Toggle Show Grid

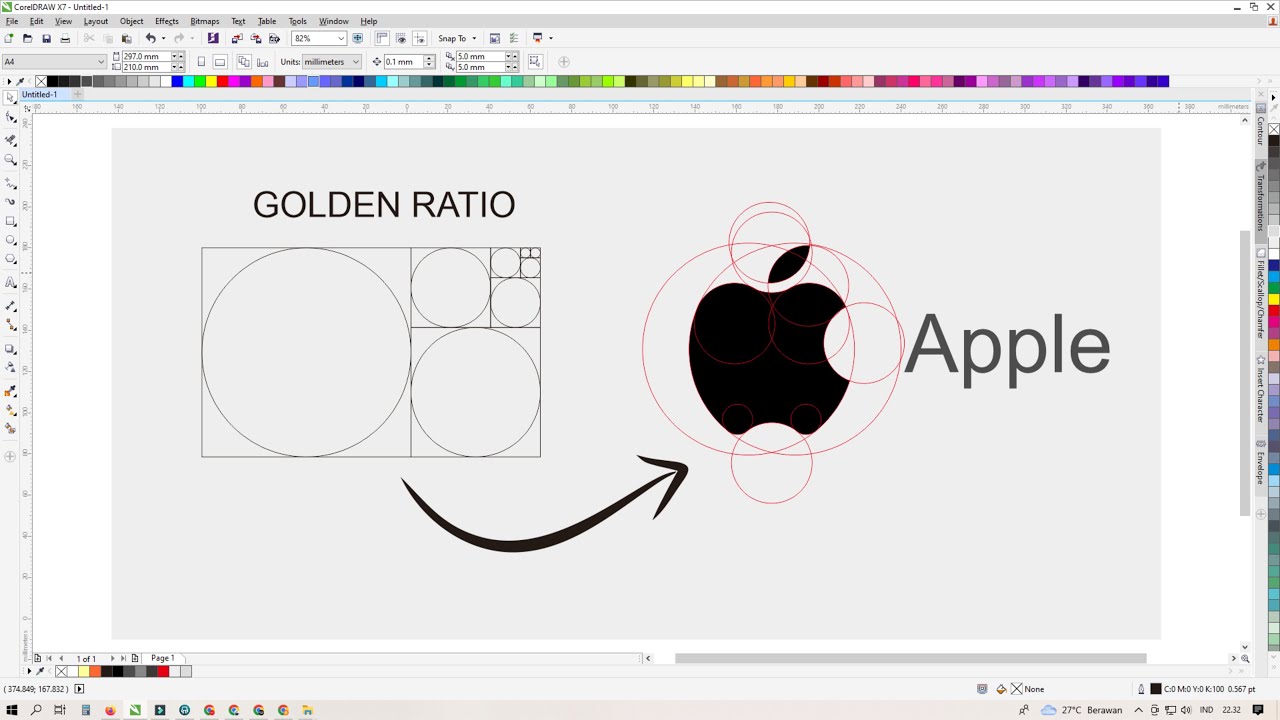click(401, 38)
